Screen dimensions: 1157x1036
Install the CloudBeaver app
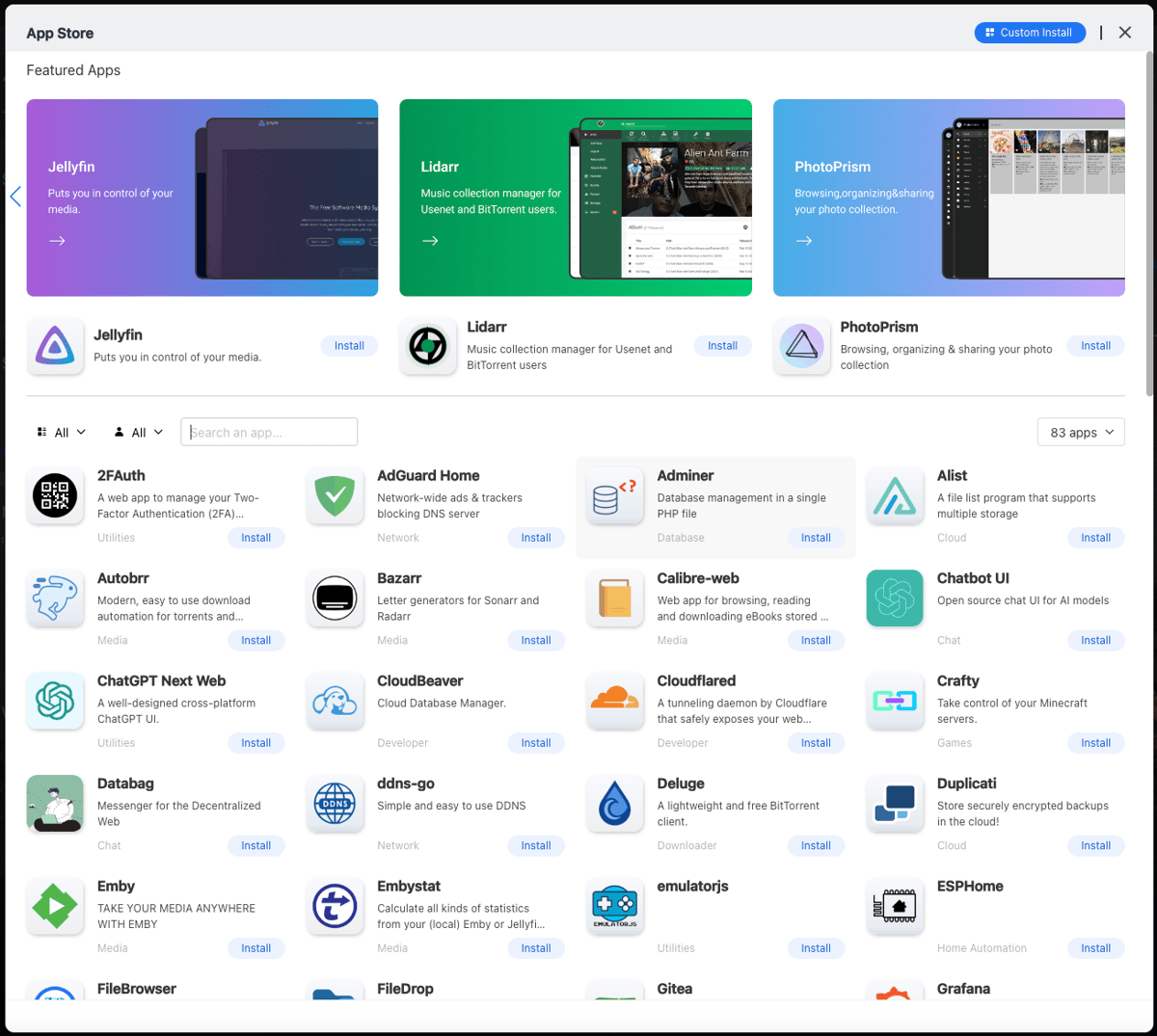click(536, 743)
